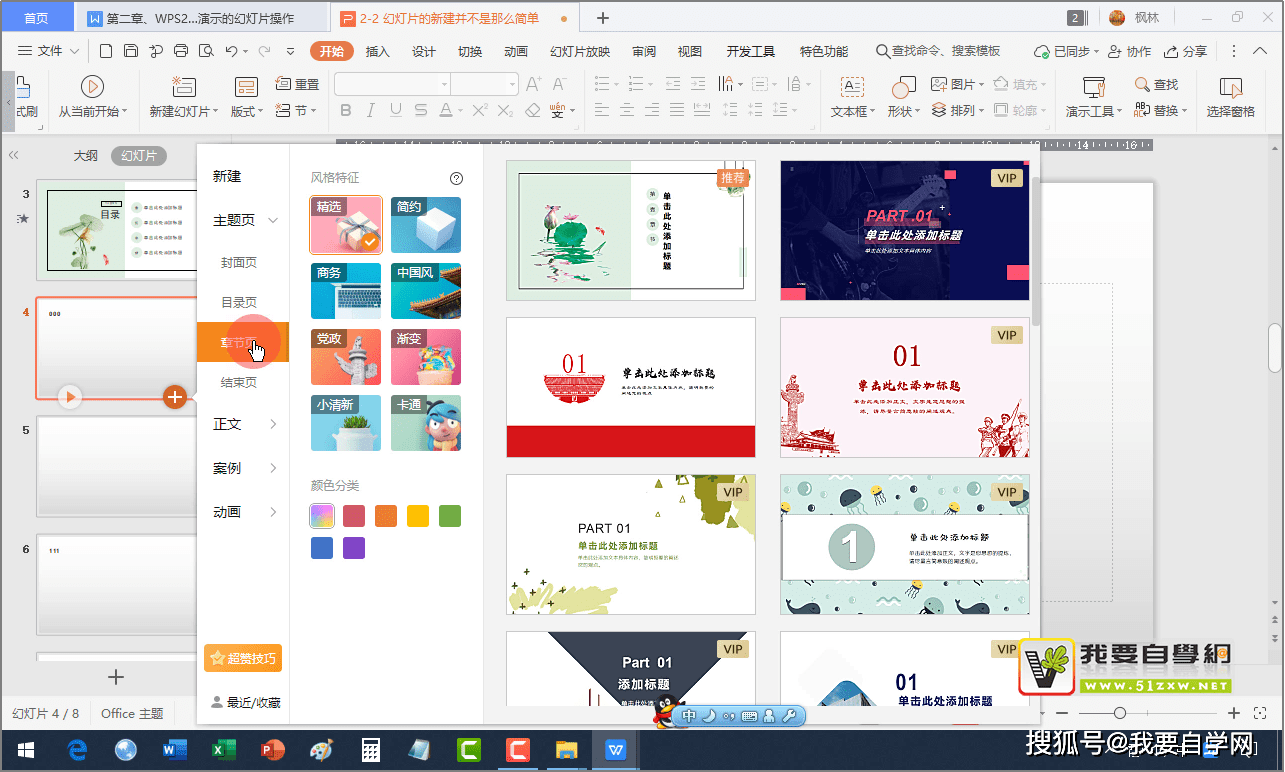
Task: Open the 插入 ribbon tab
Action: [x=377, y=51]
